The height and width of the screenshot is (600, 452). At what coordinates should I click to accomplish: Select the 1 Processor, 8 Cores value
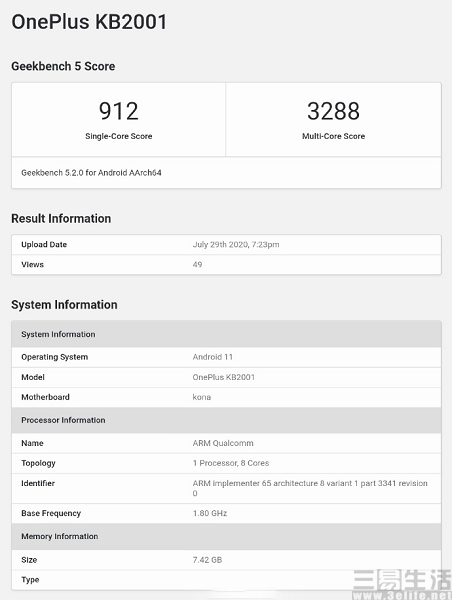231,463
